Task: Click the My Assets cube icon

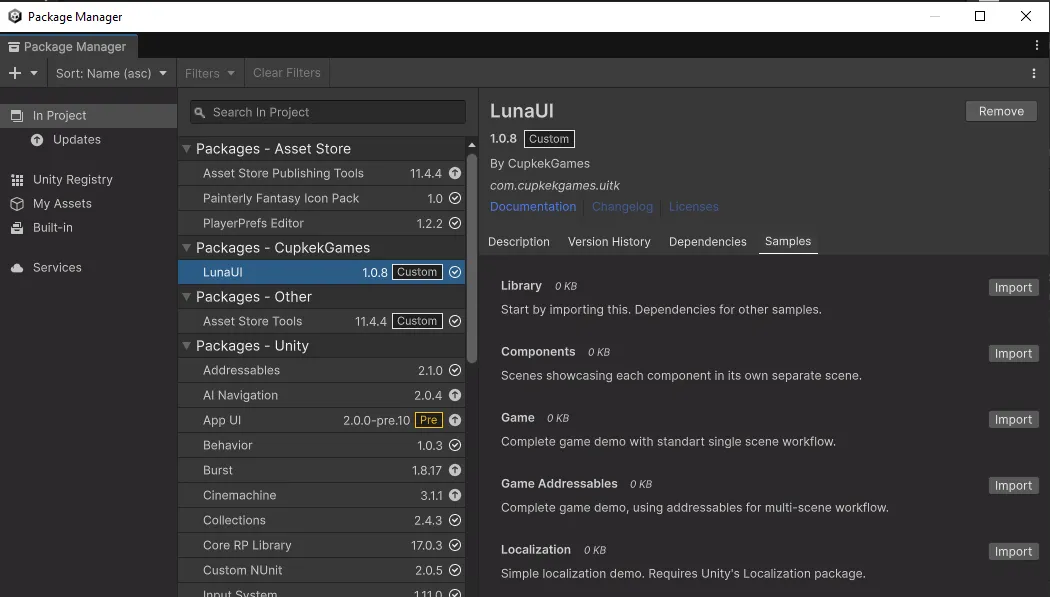Action: click(x=16, y=204)
